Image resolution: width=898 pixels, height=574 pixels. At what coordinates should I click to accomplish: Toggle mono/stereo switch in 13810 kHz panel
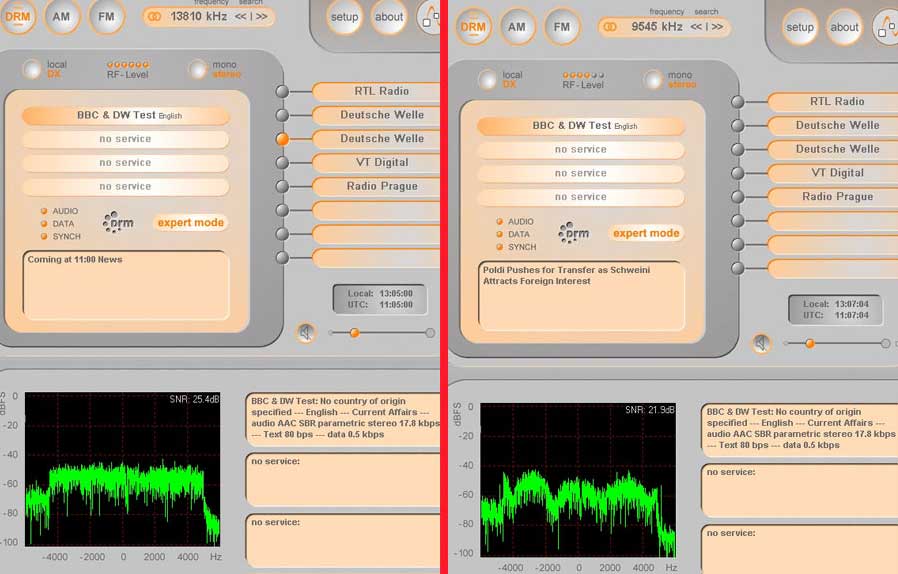pos(198,69)
